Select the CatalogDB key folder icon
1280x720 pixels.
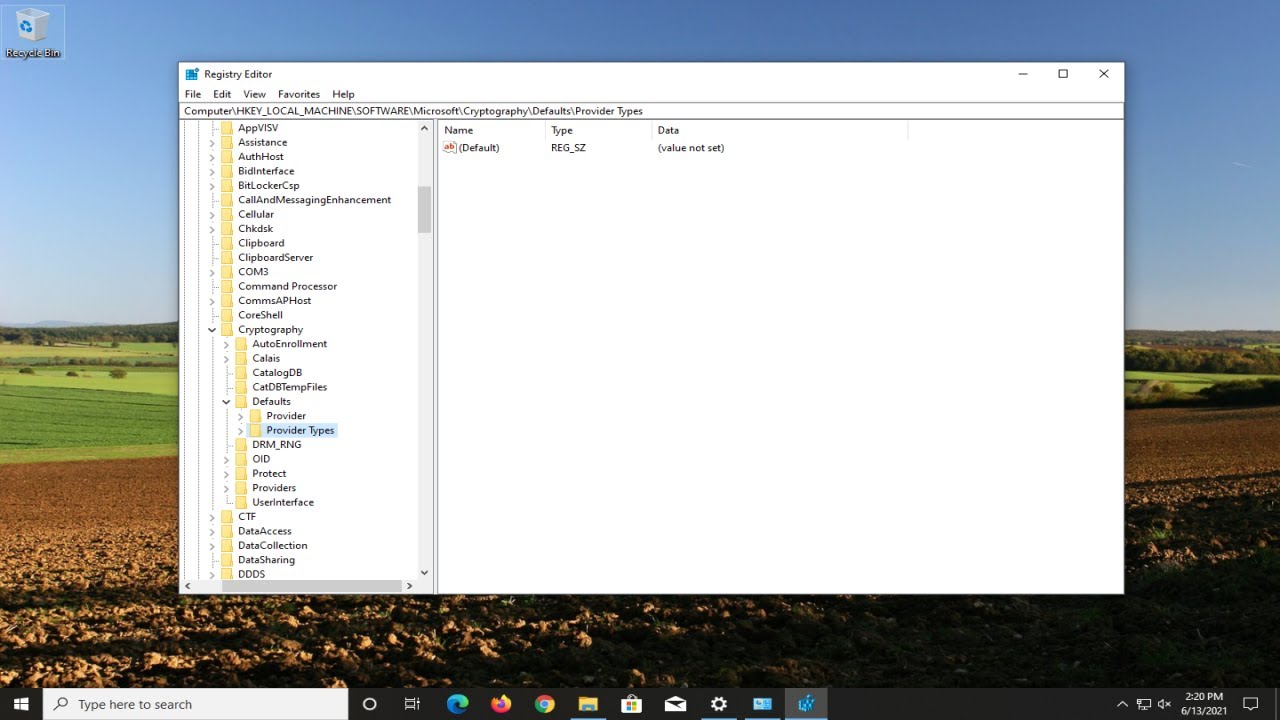coord(241,372)
